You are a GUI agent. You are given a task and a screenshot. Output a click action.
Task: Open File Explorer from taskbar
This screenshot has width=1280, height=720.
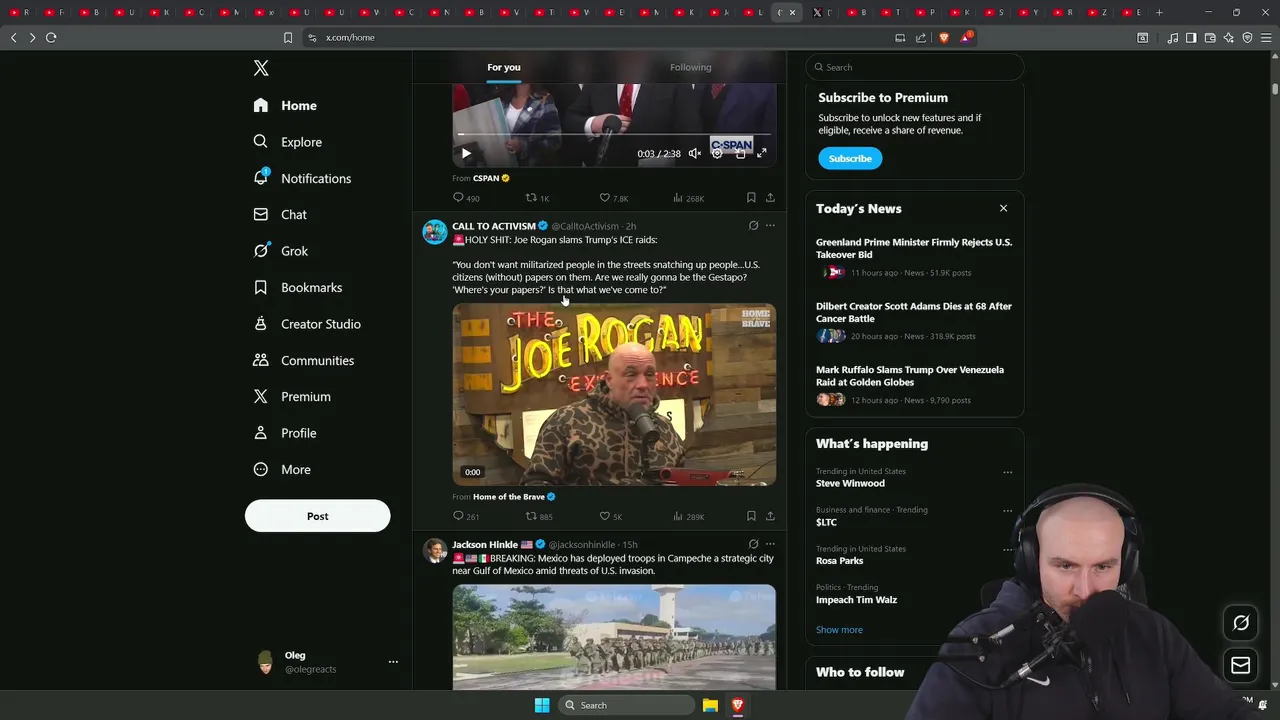tap(710, 705)
